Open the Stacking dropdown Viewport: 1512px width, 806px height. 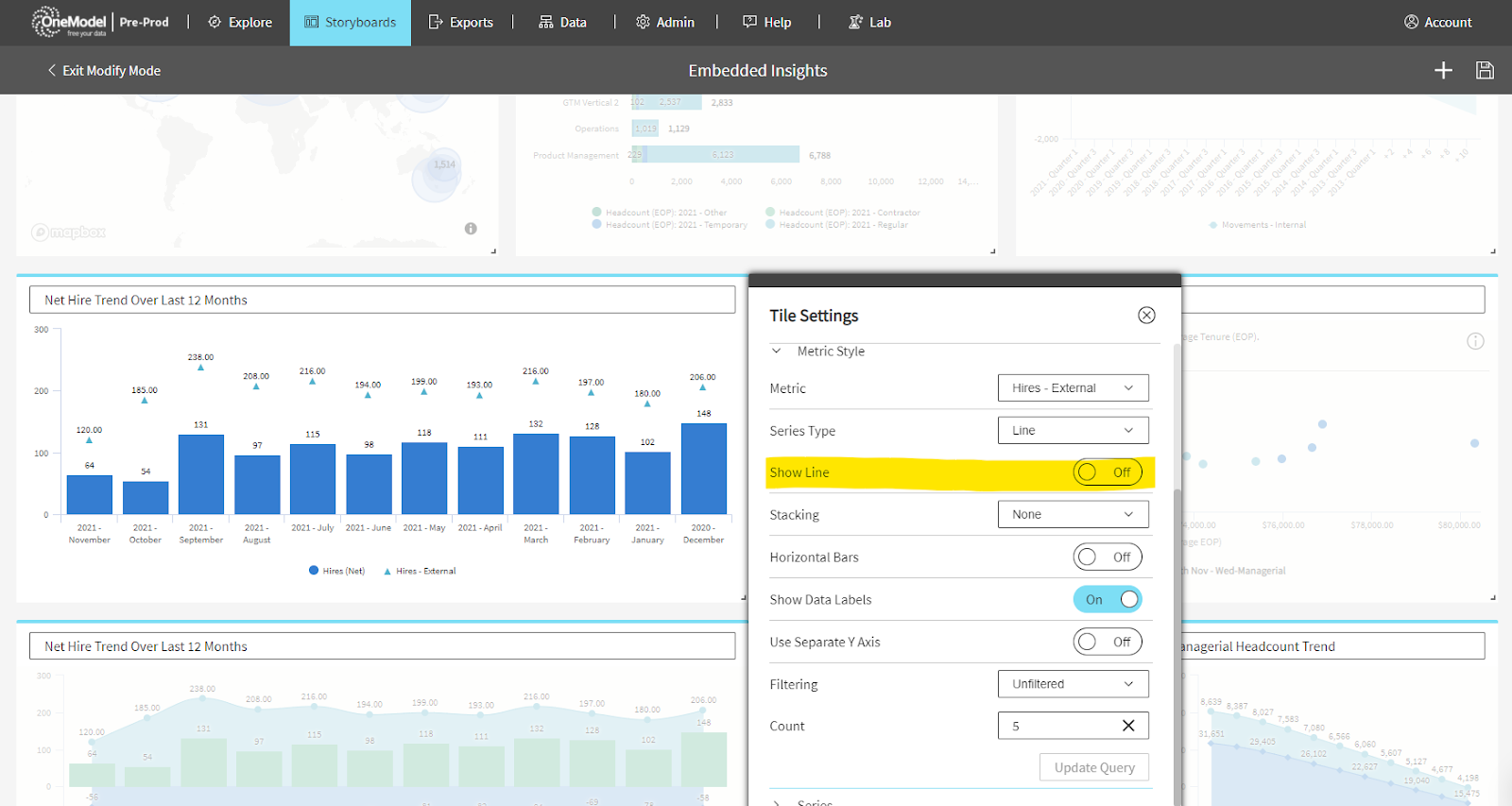1073,515
